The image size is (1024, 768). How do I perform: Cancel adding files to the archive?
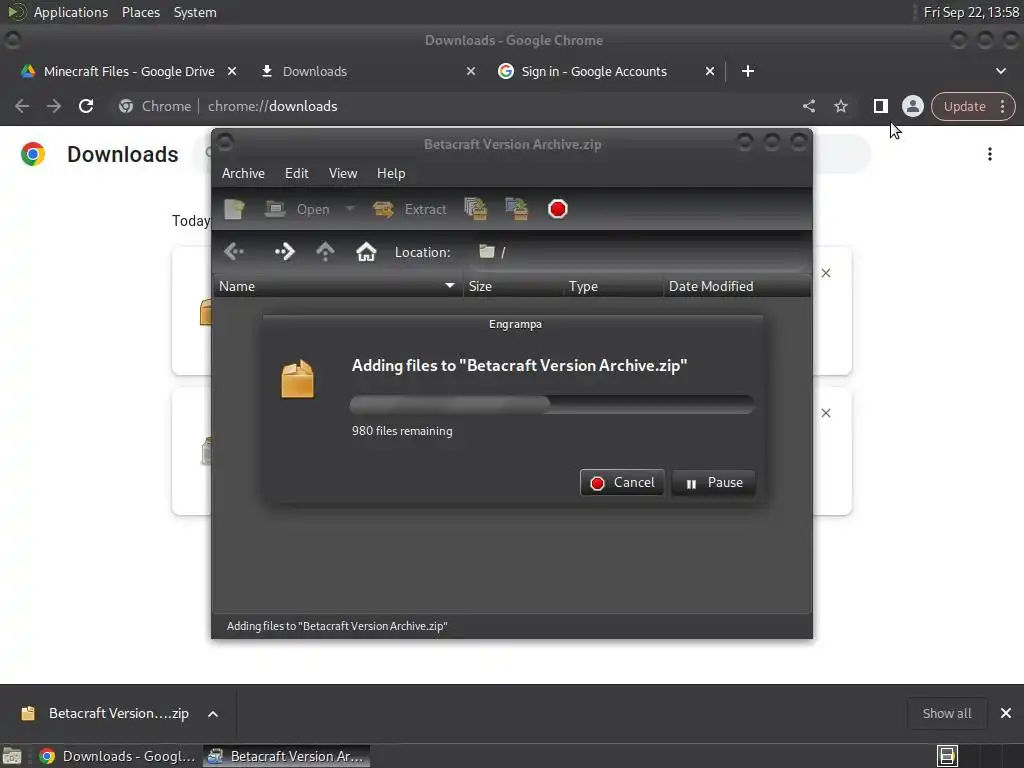coord(622,483)
